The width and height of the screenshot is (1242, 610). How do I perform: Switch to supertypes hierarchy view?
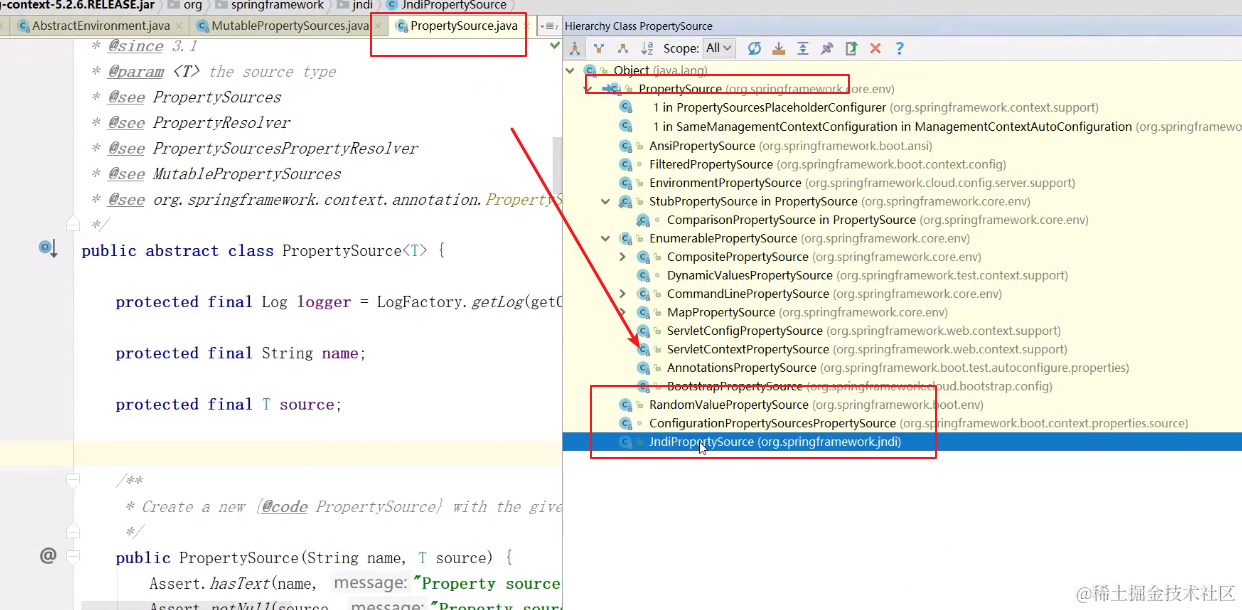coord(599,48)
